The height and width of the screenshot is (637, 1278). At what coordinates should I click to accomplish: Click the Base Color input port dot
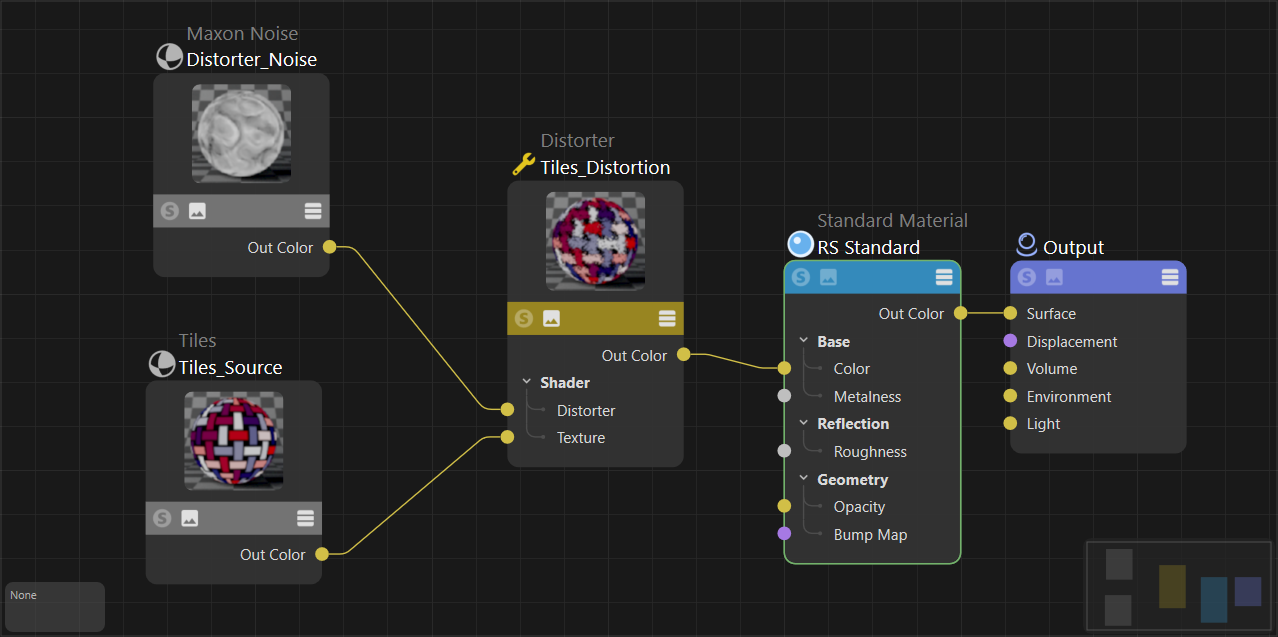coord(784,369)
